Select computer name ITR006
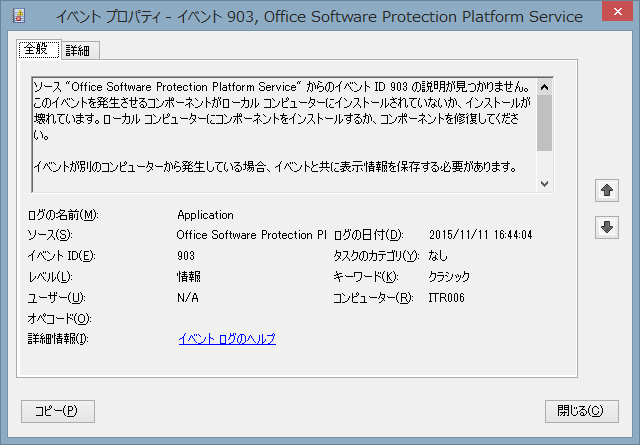The height and width of the screenshot is (445, 640). (x=447, y=298)
